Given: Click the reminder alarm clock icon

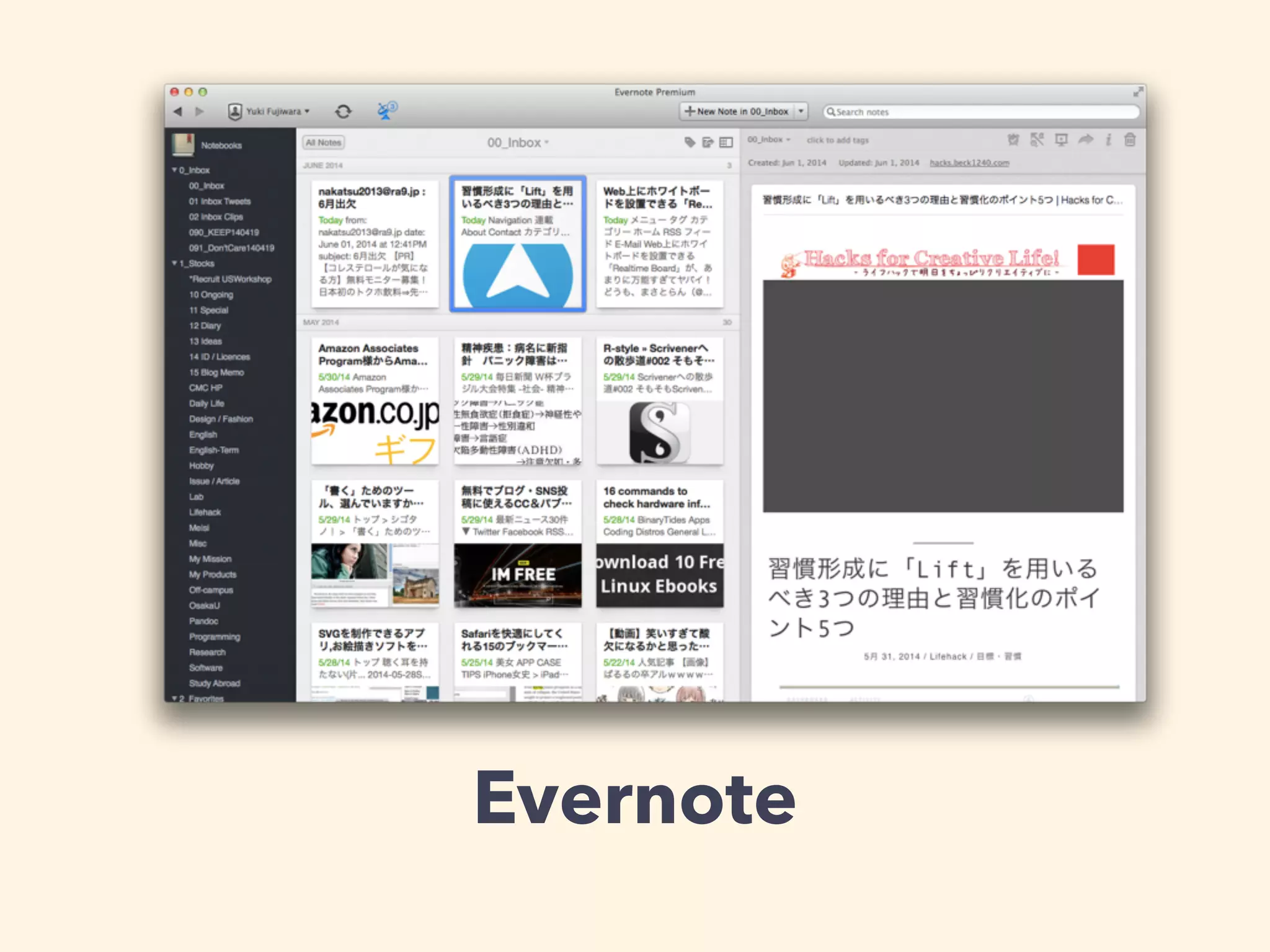Looking at the screenshot, I should coord(1013,139).
